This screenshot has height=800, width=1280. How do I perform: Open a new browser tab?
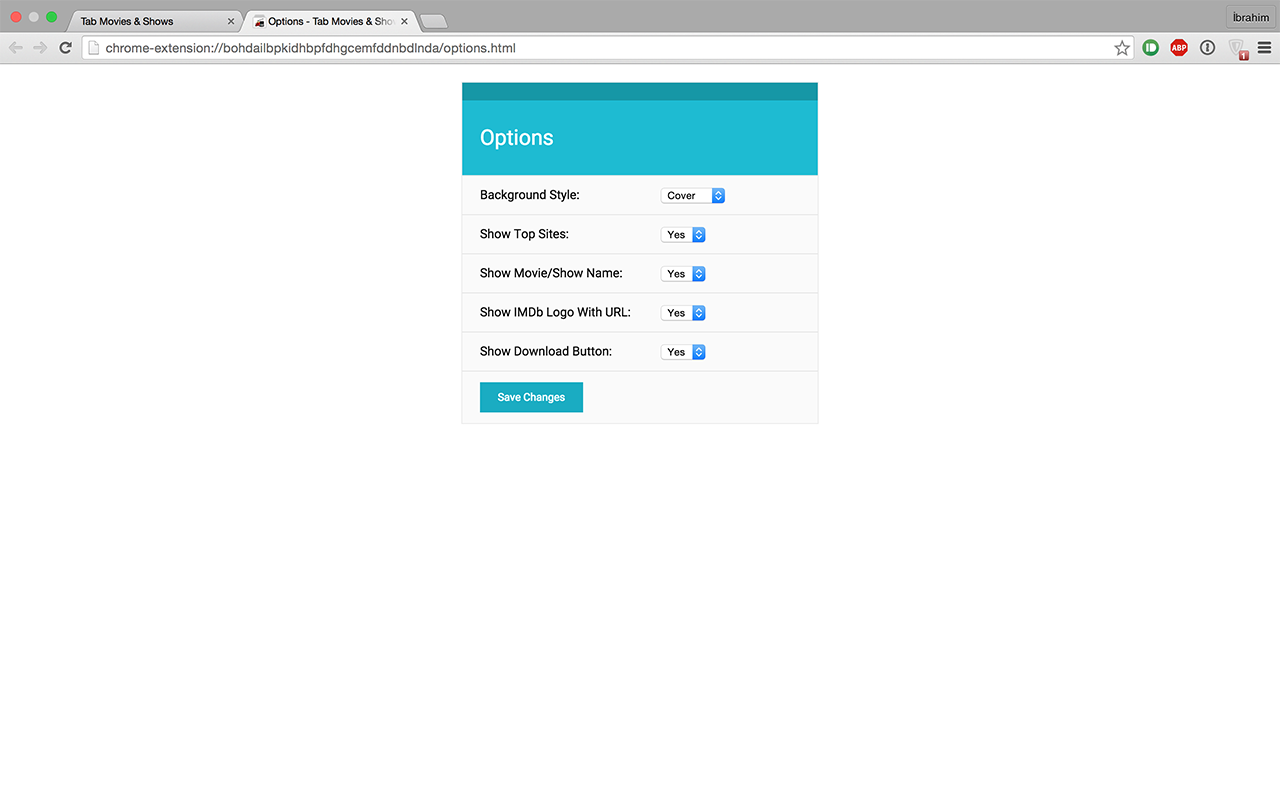click(434, 22)
